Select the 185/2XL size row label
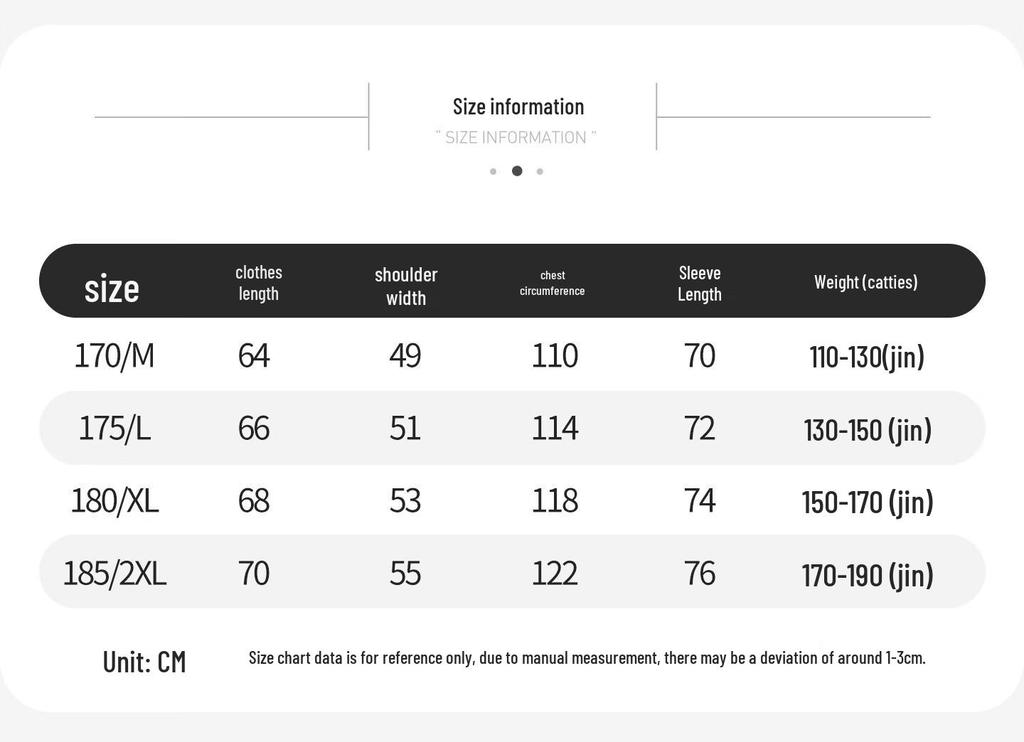The image size is (1024, 742). click(115, 573)
